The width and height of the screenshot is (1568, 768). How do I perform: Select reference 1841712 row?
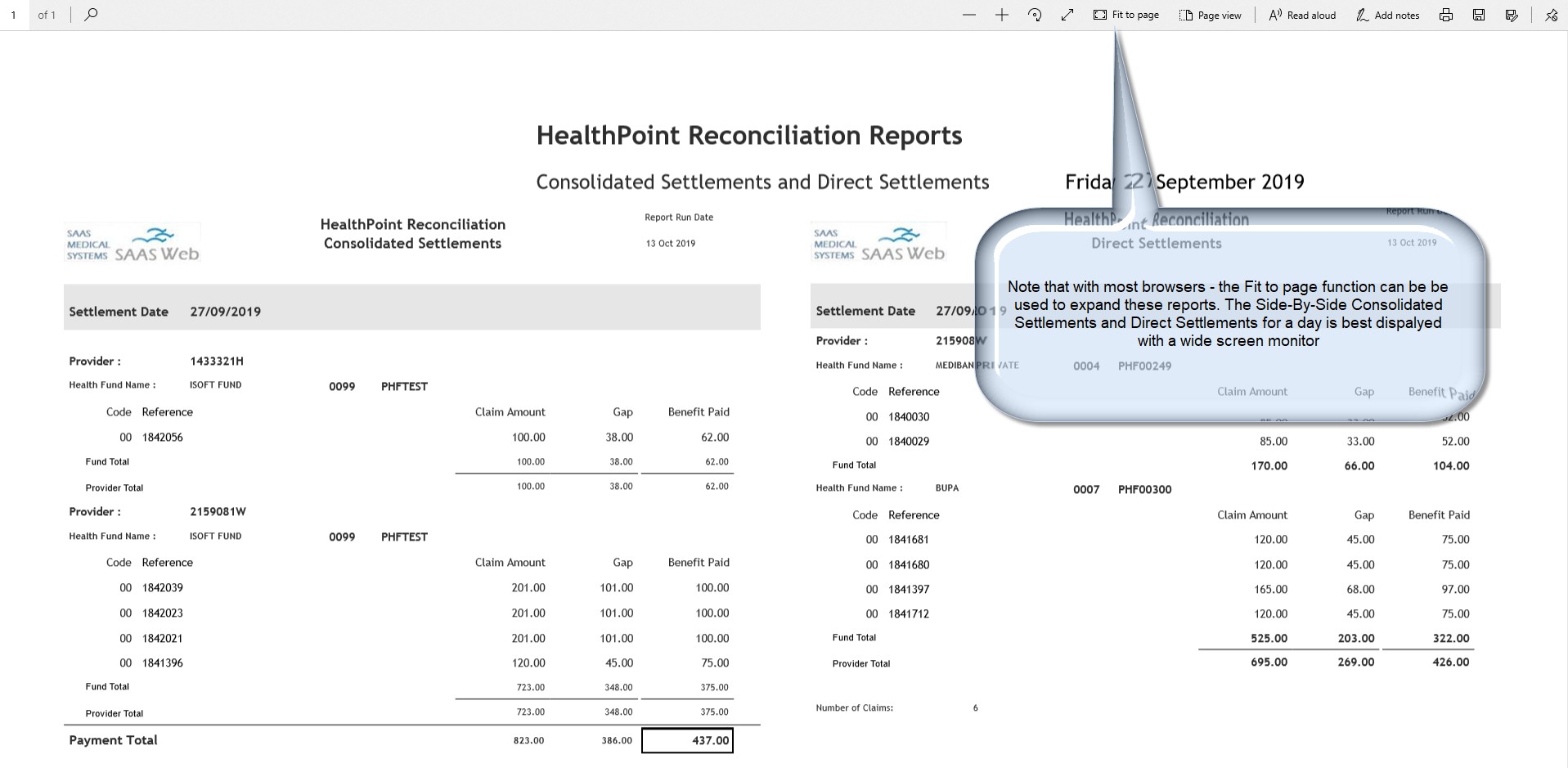pyautogui.click(x=909, y=613)
